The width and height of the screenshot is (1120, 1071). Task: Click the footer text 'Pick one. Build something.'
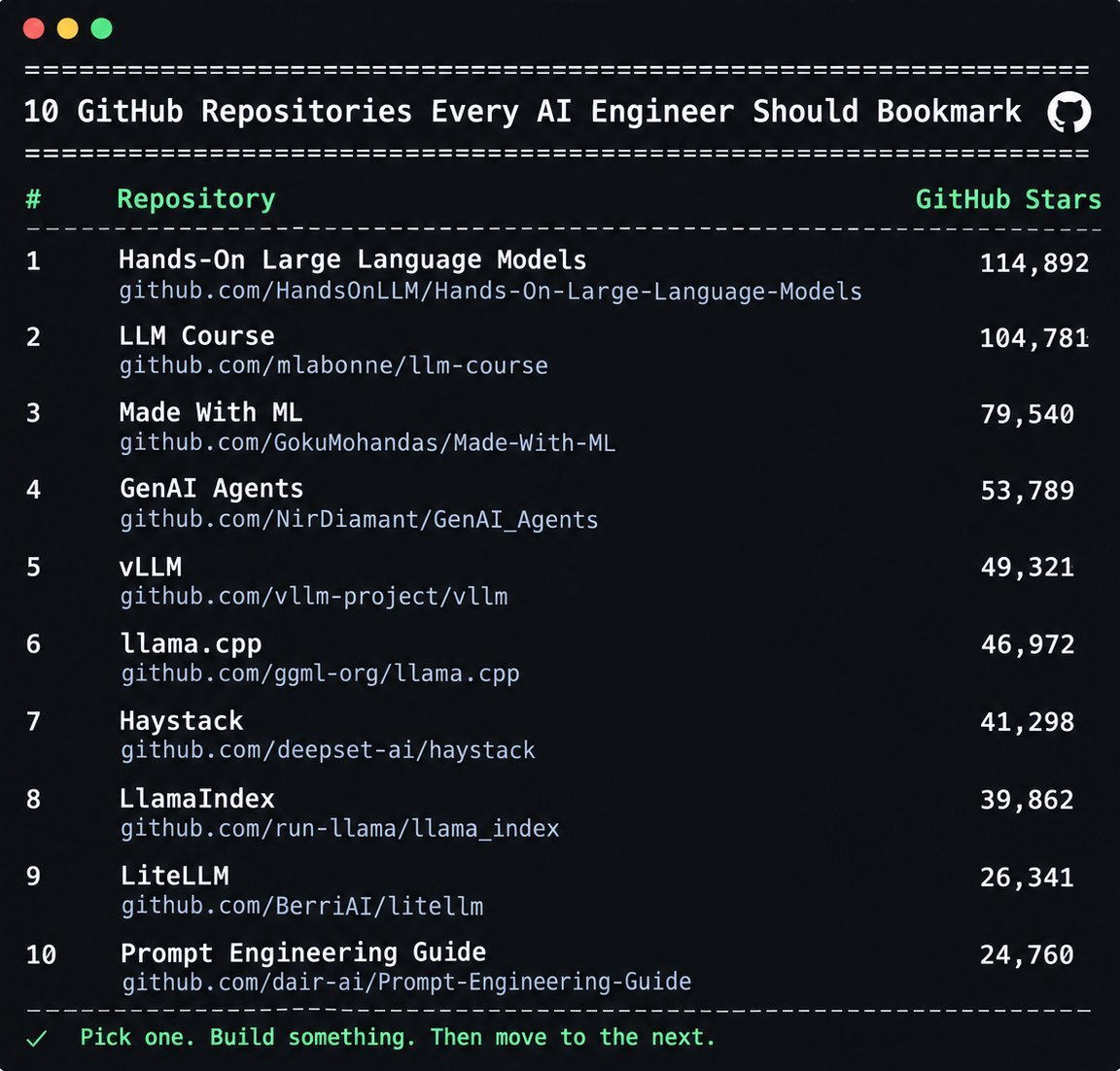click(x=247, y=1037)
